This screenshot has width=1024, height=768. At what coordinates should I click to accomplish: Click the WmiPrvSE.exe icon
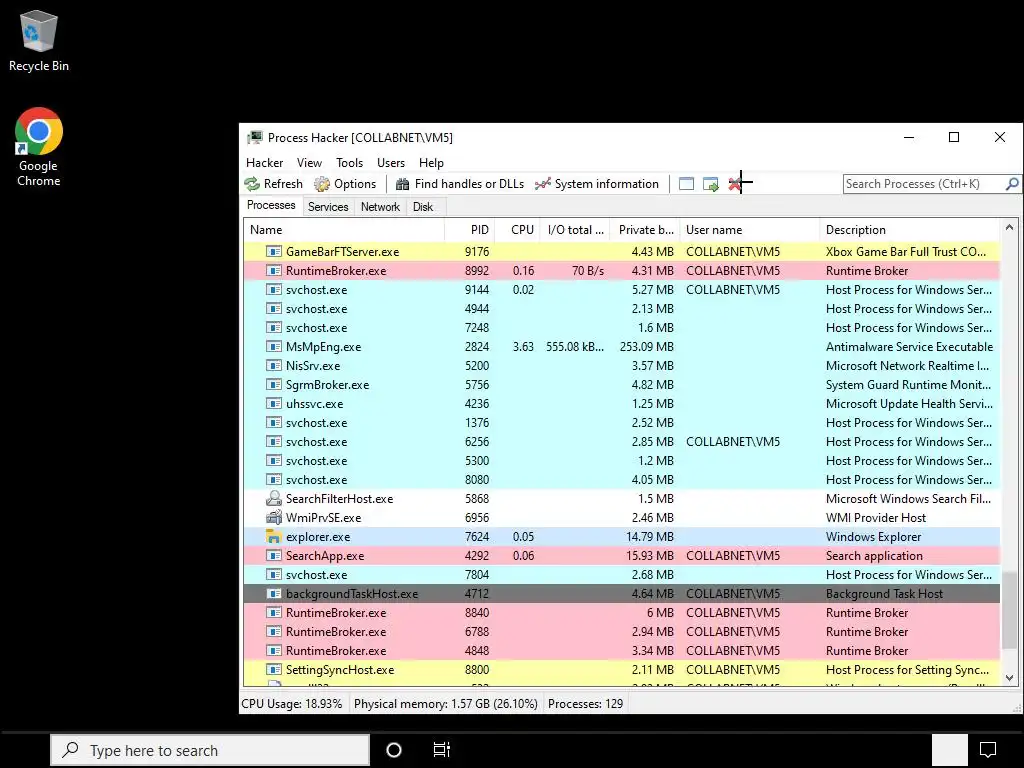274,517
